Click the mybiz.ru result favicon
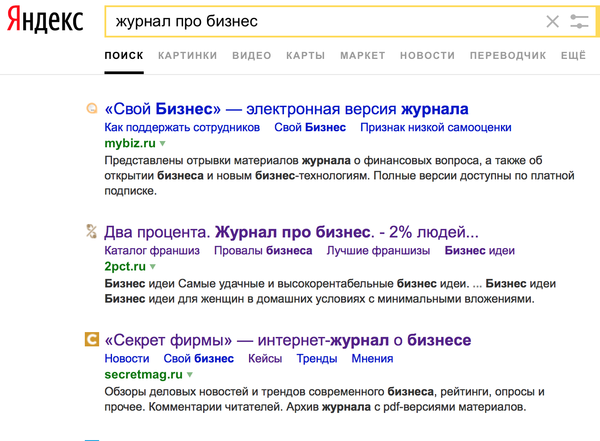The height and width of the screenshot is (441, 600). click(92, 109)
